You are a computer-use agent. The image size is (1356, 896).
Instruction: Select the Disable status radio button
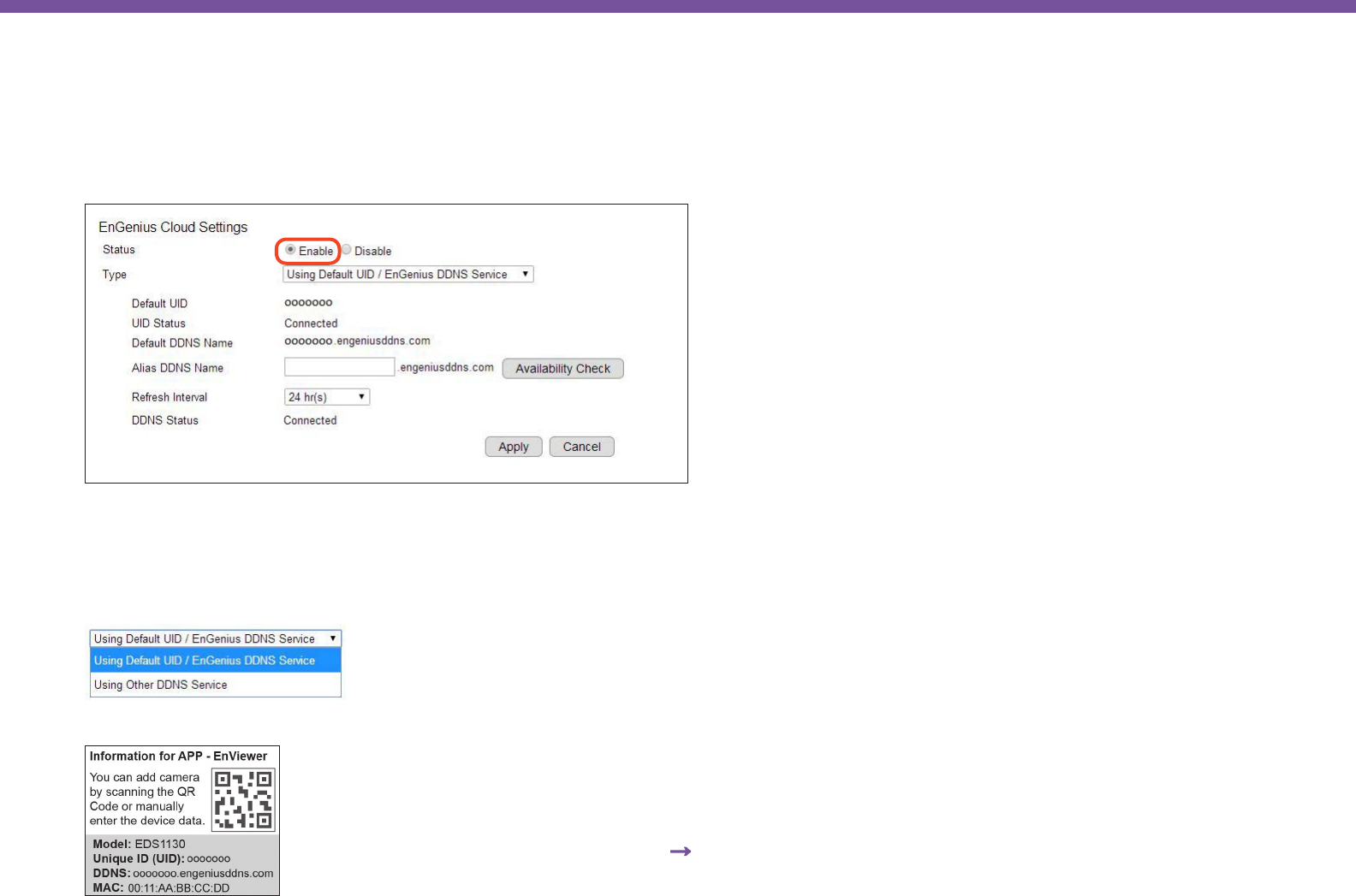pyautogui.click(x=347, y=250)
